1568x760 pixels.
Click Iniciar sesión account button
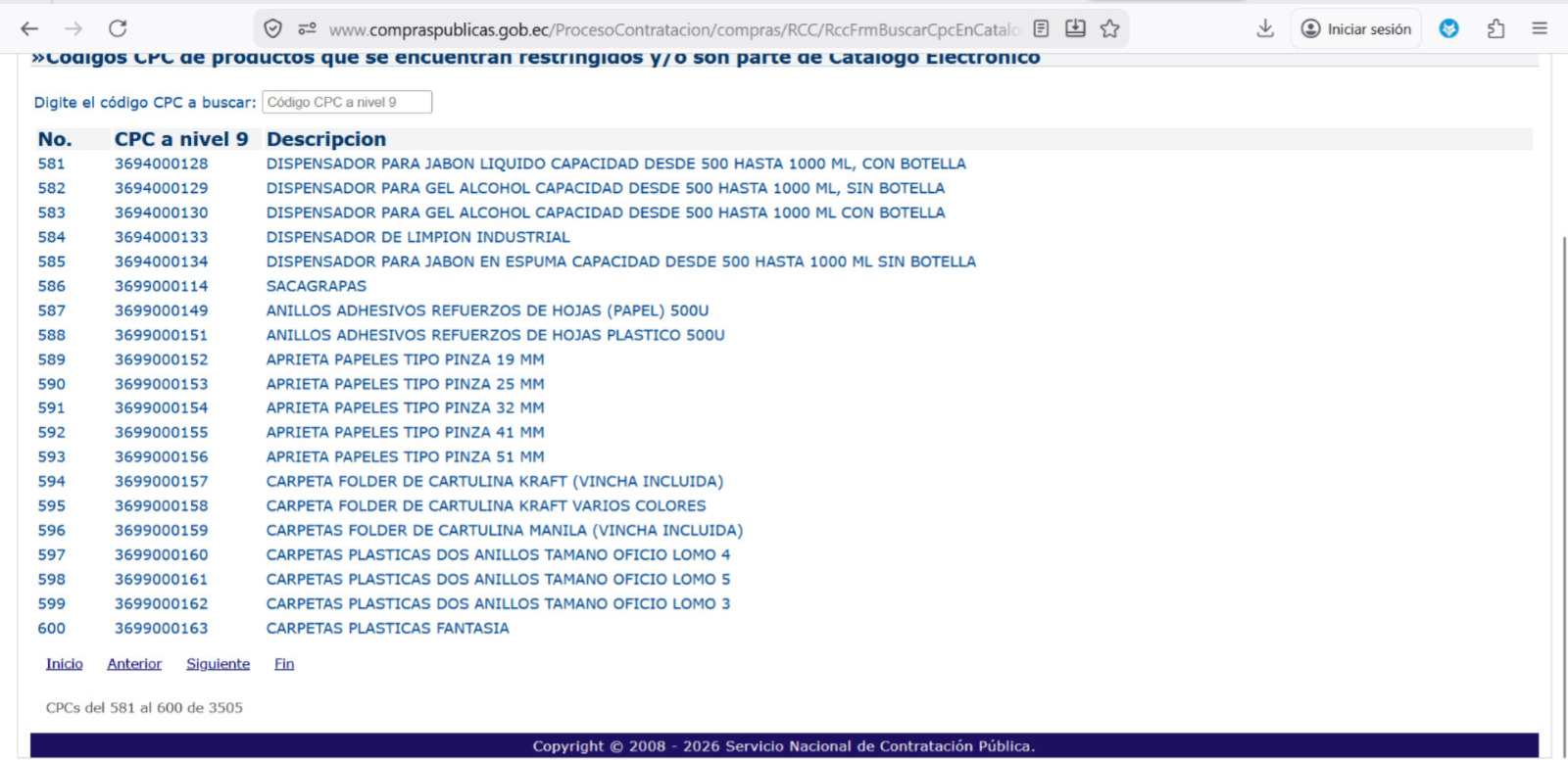coord(1356,28)
